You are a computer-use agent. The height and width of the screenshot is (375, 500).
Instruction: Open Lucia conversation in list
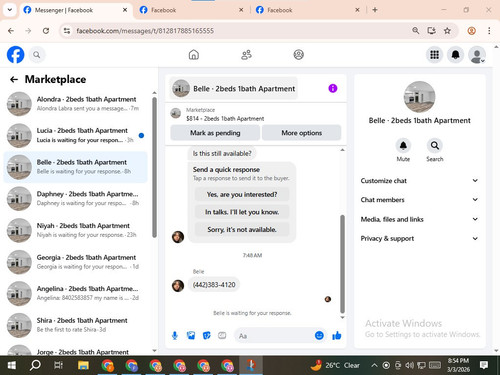pos(76,135)
